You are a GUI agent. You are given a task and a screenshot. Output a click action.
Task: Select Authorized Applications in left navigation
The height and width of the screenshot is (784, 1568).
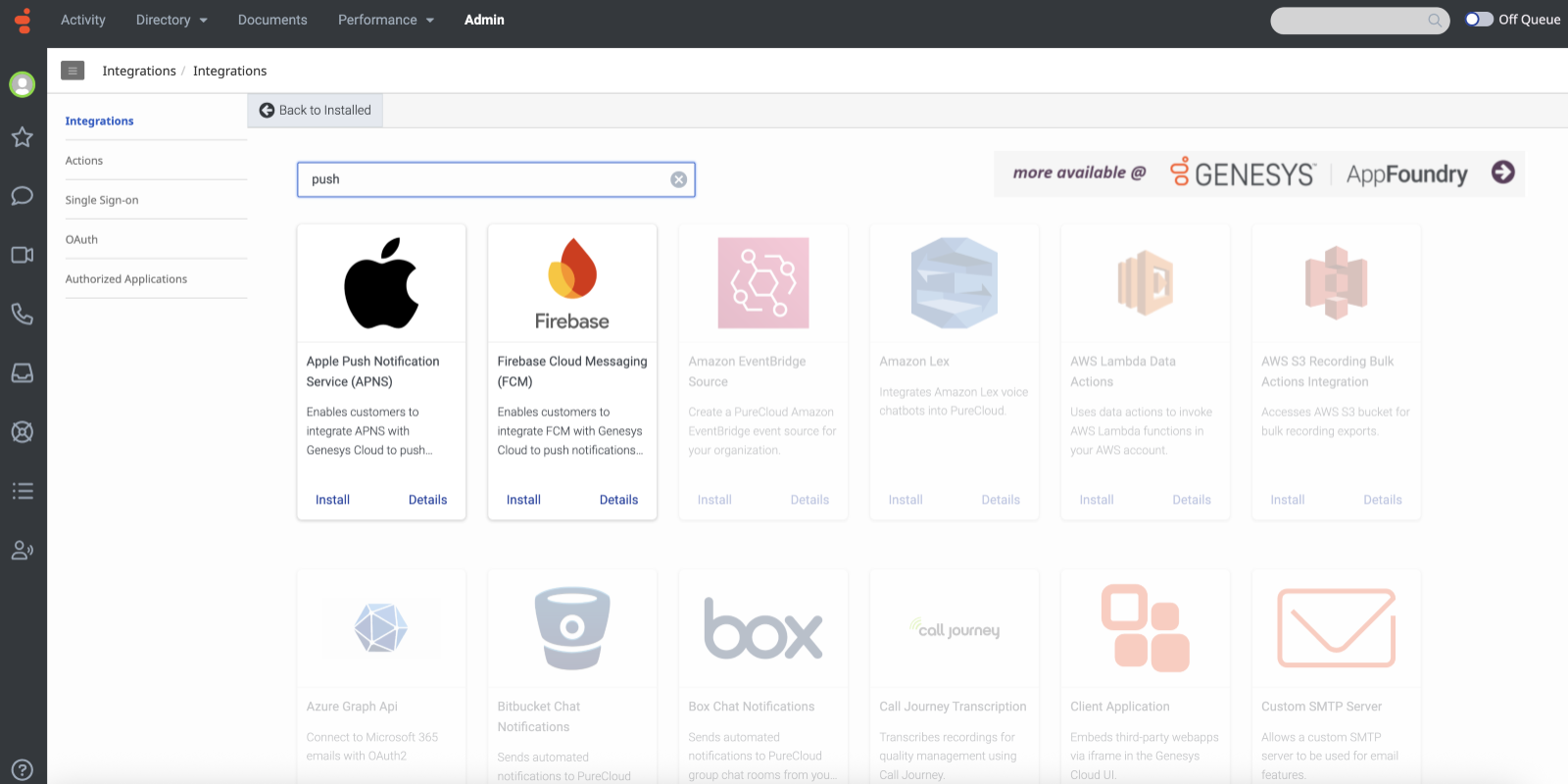[126, 279]
